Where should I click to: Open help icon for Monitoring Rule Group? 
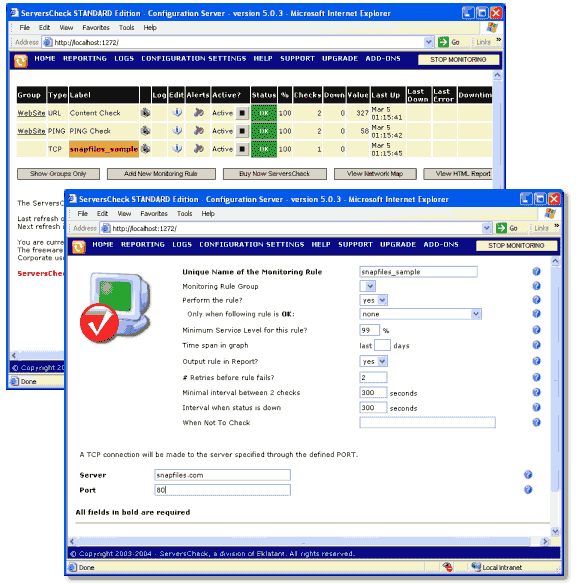[x=536, y=286]
